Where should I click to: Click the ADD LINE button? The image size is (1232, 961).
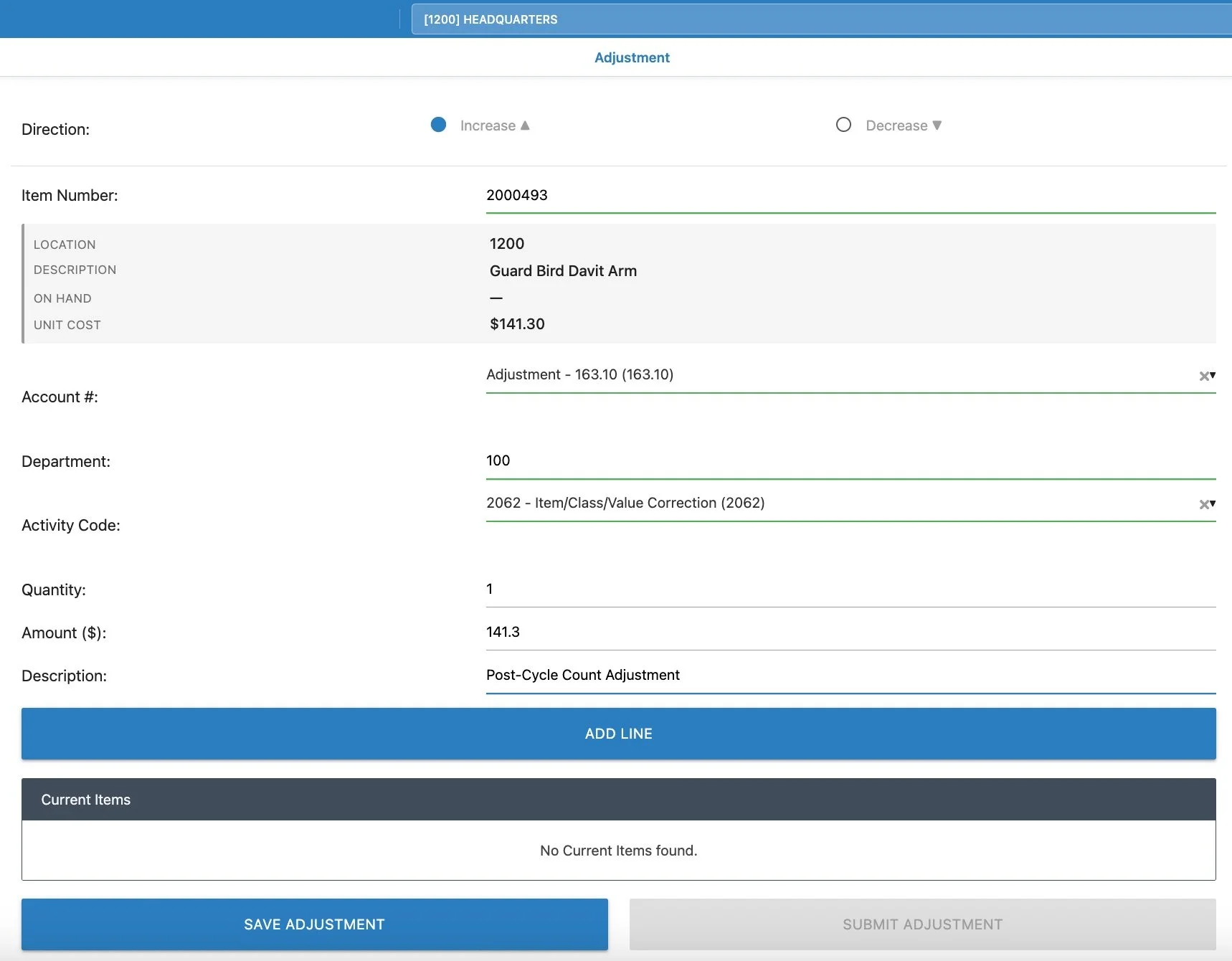point(618,734)
